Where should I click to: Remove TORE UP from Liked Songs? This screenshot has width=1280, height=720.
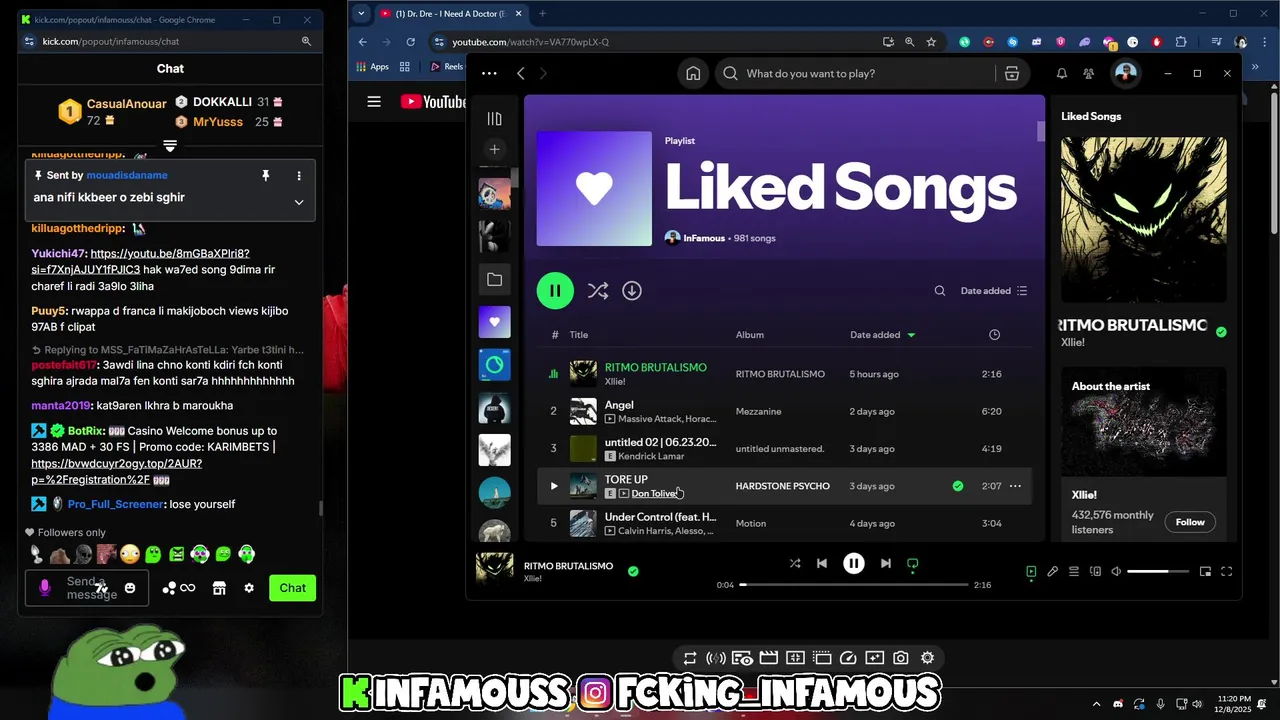(958, 486)
